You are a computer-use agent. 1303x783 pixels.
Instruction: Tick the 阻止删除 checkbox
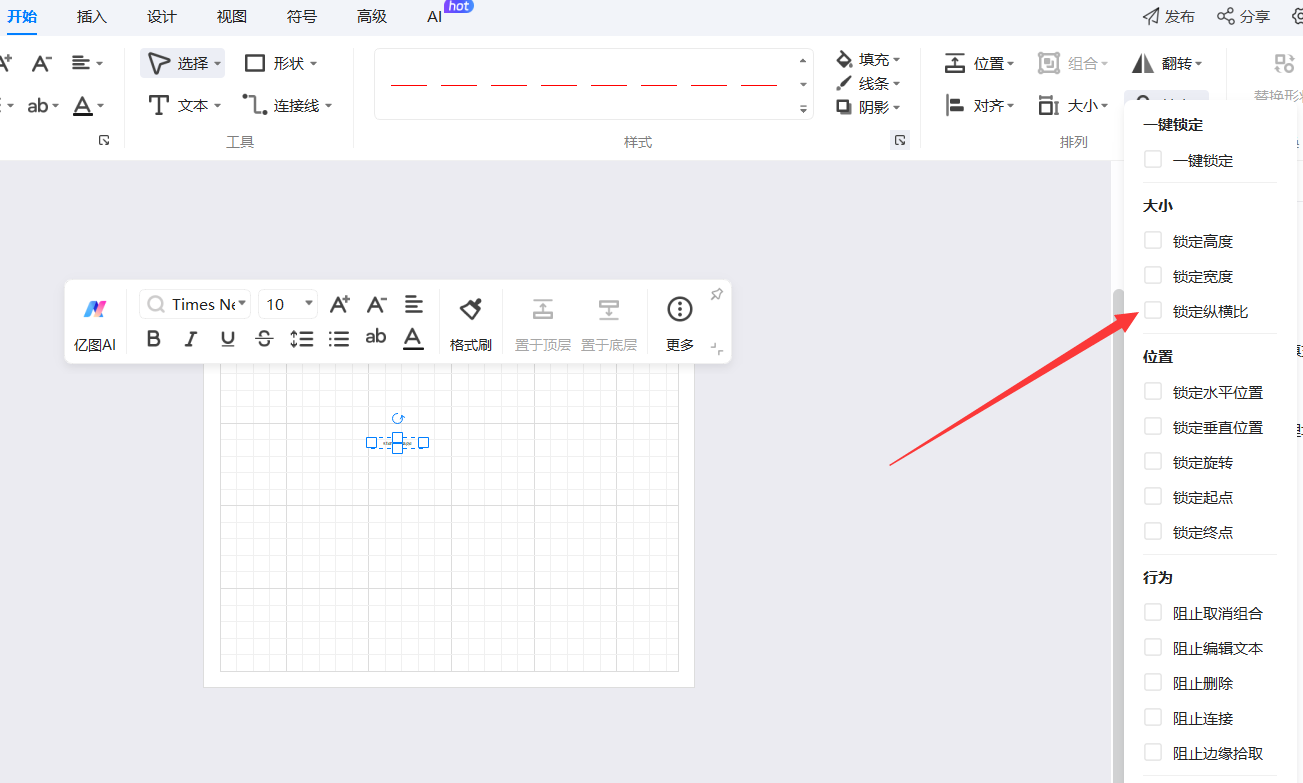pos(1153,683)
